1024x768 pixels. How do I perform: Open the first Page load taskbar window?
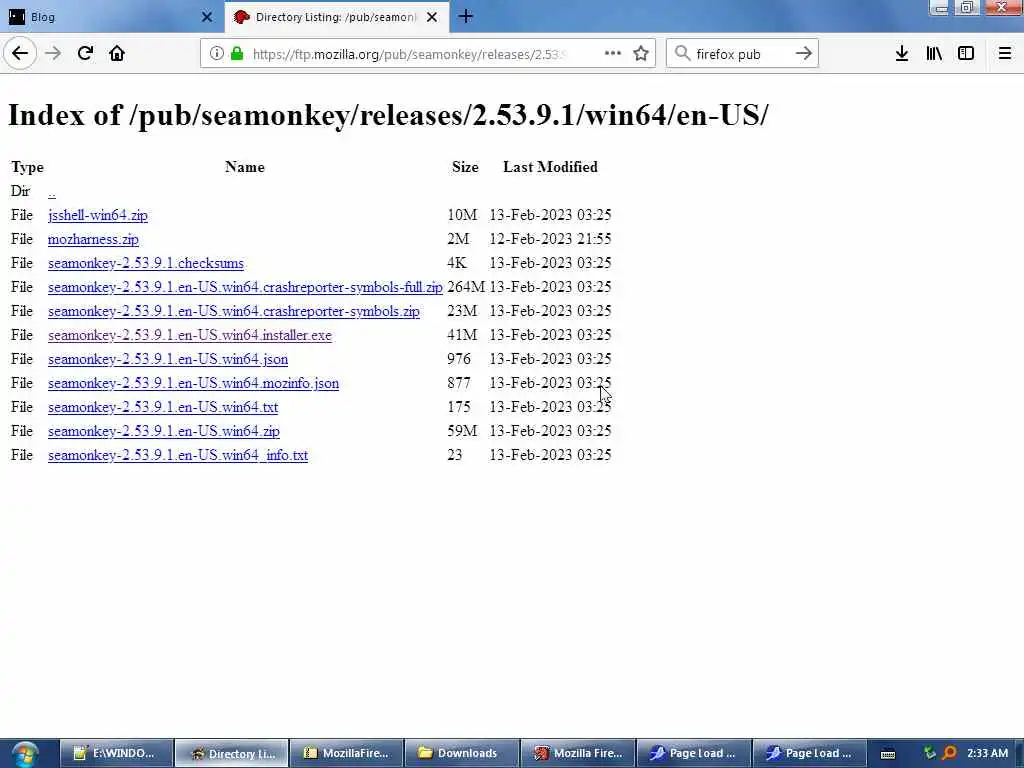(x=694, y=753)
